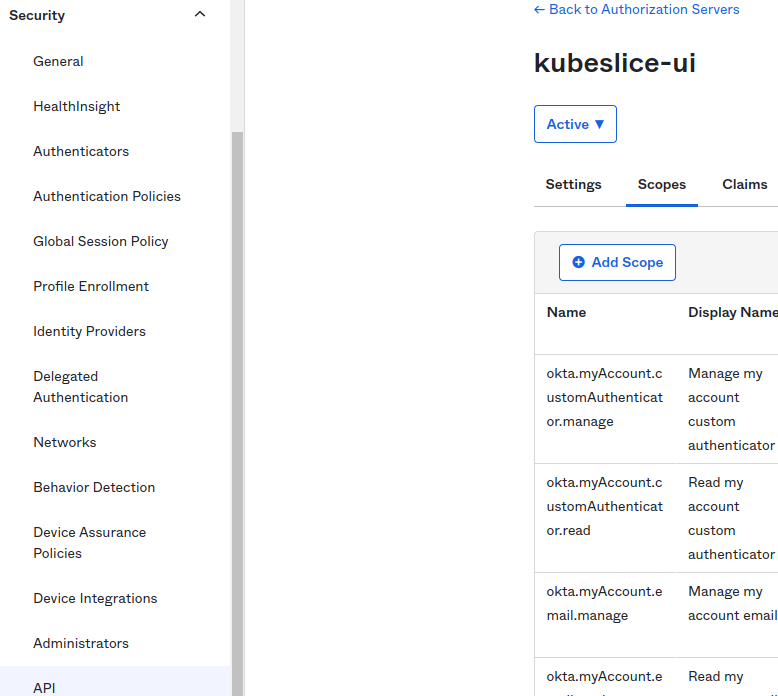778x696 pixels.
Task: Select okta.myAccount.customAuthenticator.manage scope name
Action: click(x=604, y=397)
